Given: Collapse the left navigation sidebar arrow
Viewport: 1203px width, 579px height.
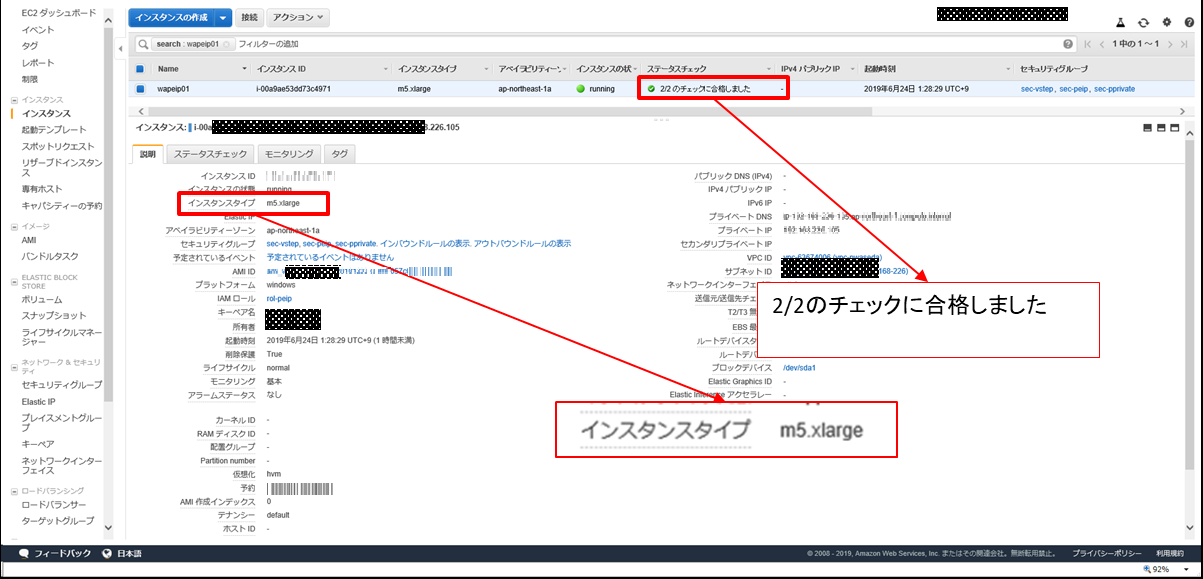Looking at the screenshot, I should (x=120, y=48).
